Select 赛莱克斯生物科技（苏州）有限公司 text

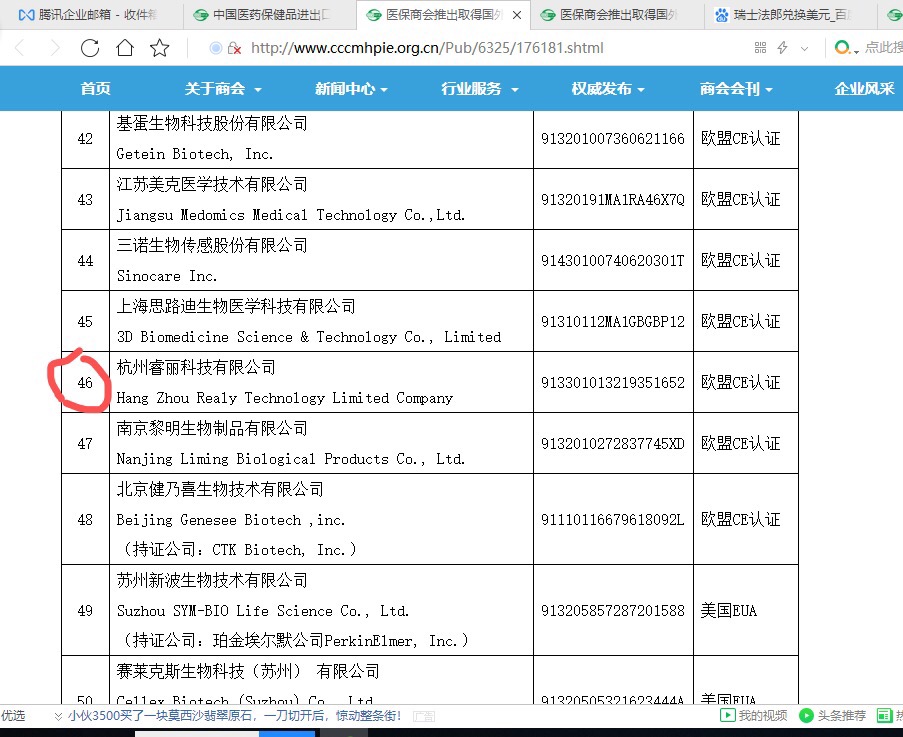[248, 671]
